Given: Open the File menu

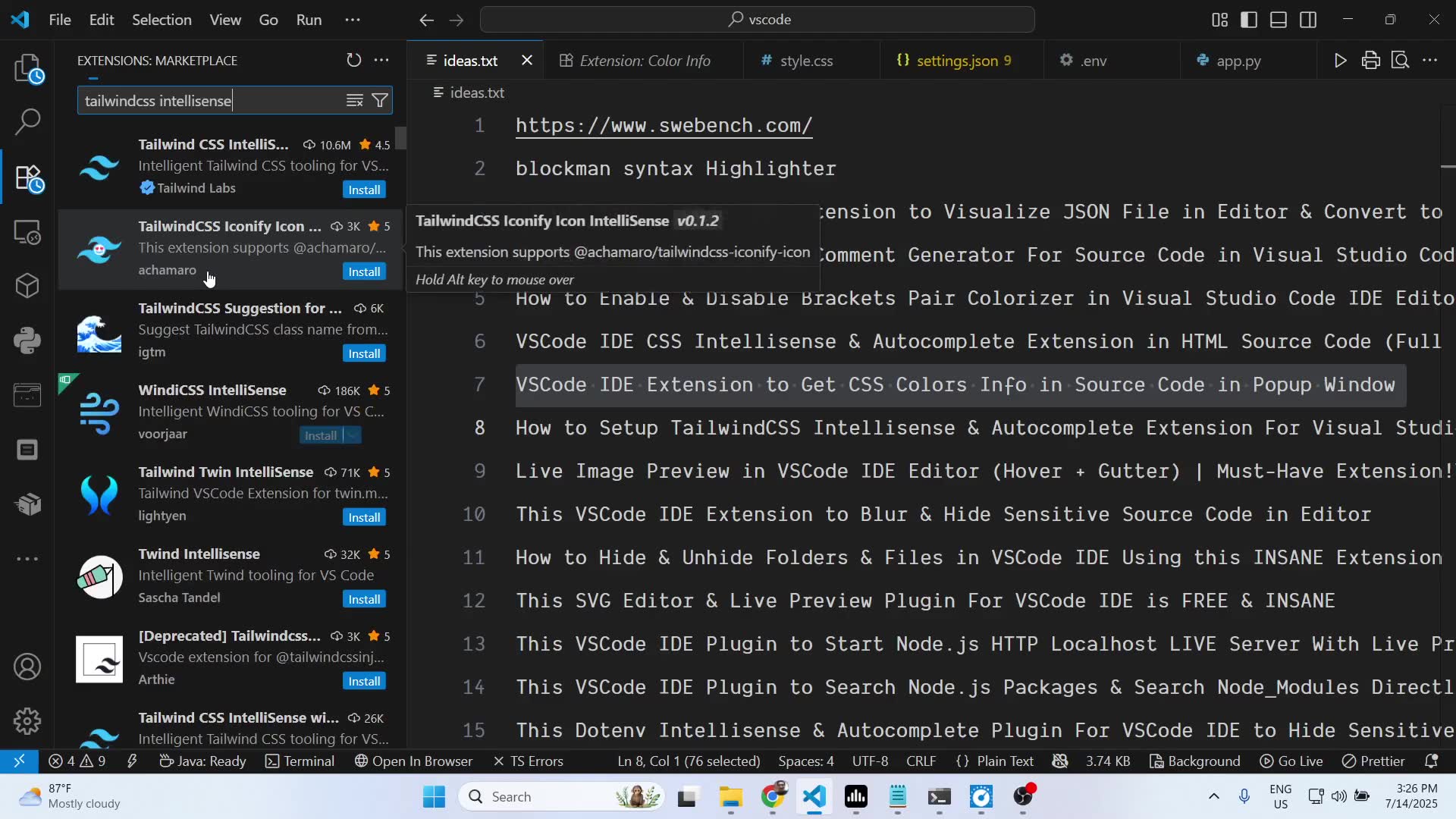Looking at the screenshot, I should pos(60,20).
